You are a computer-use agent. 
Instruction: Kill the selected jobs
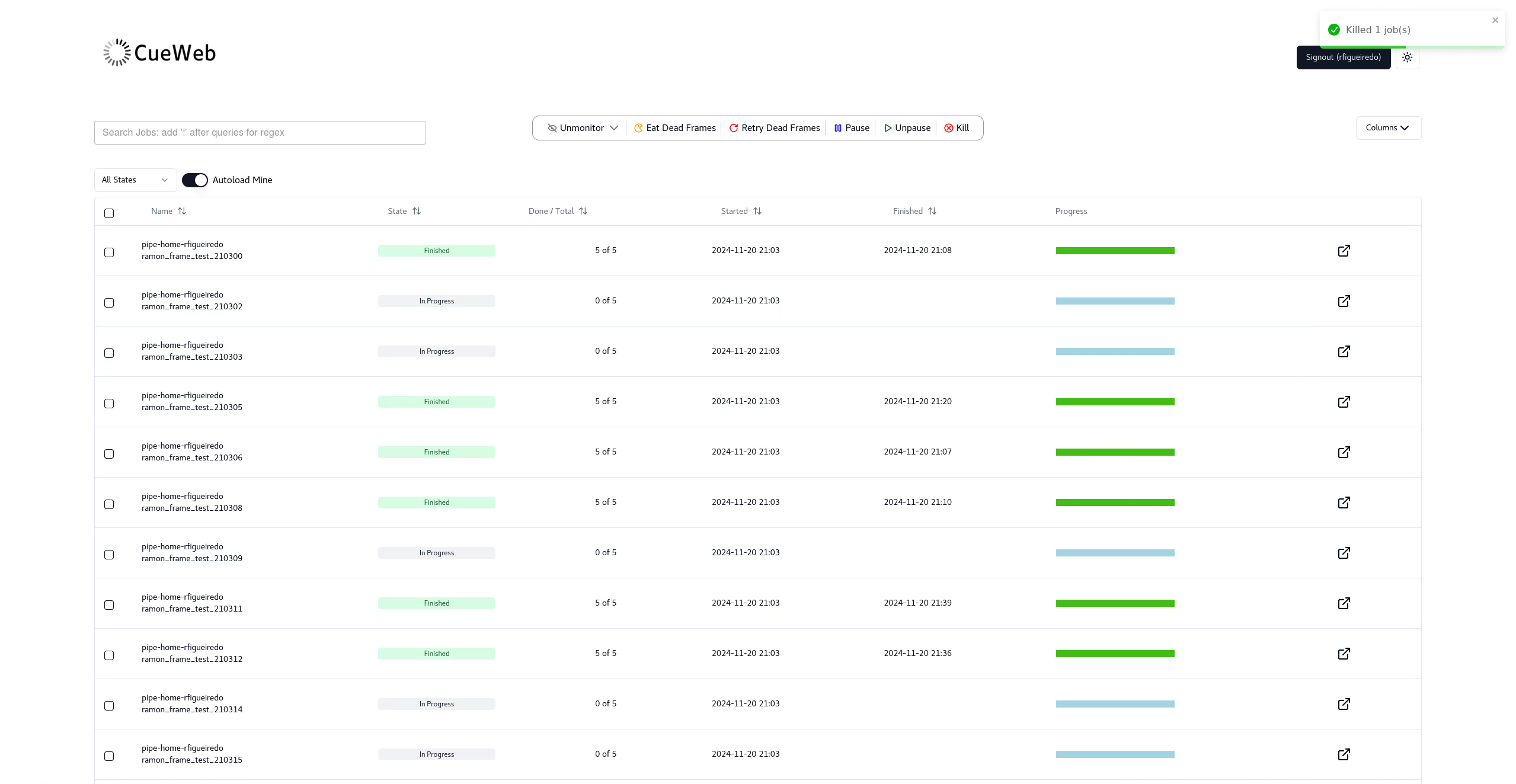(x=956, y=128)
